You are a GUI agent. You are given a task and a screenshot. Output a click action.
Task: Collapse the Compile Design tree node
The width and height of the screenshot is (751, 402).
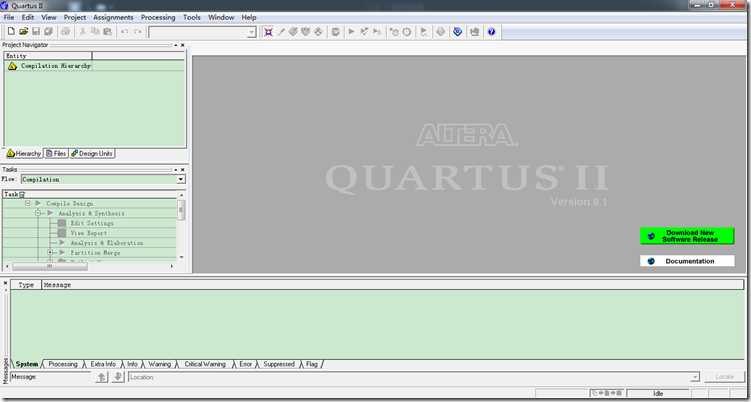click(x=28, y=204)
